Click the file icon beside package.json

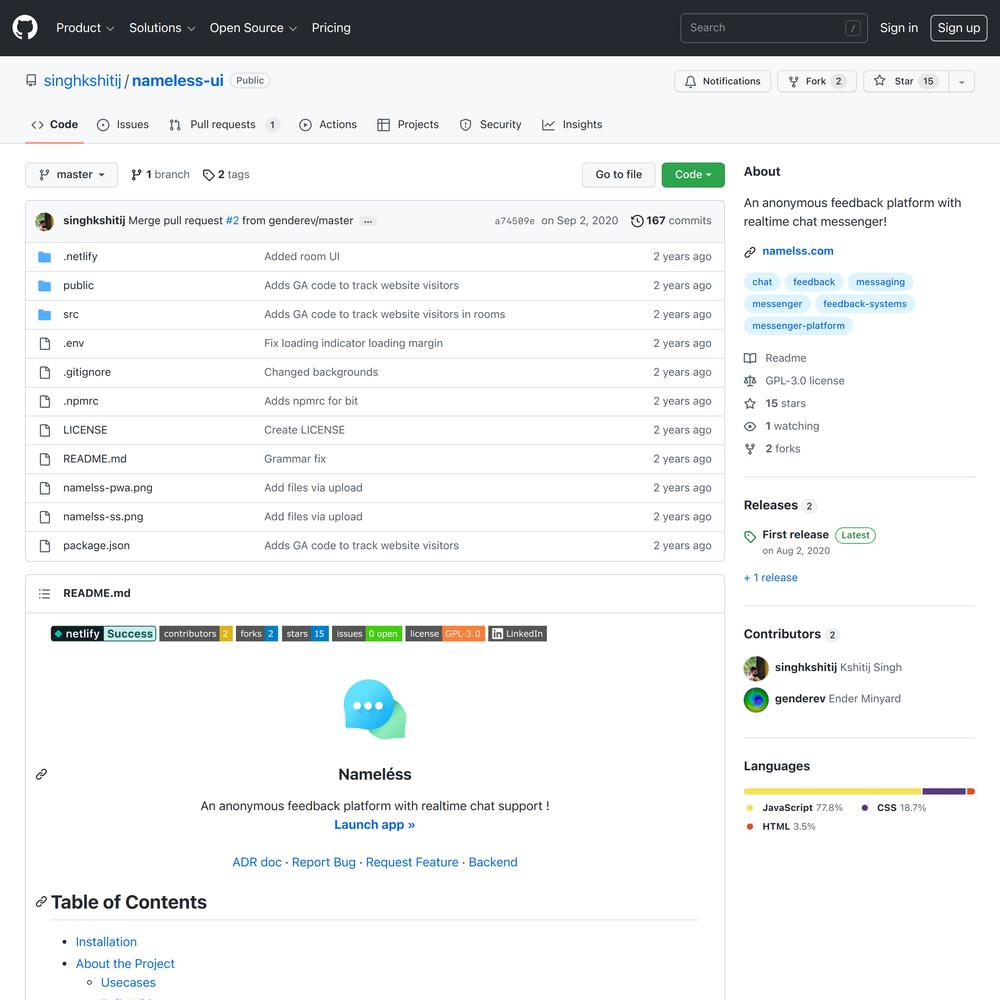(45, 546)
